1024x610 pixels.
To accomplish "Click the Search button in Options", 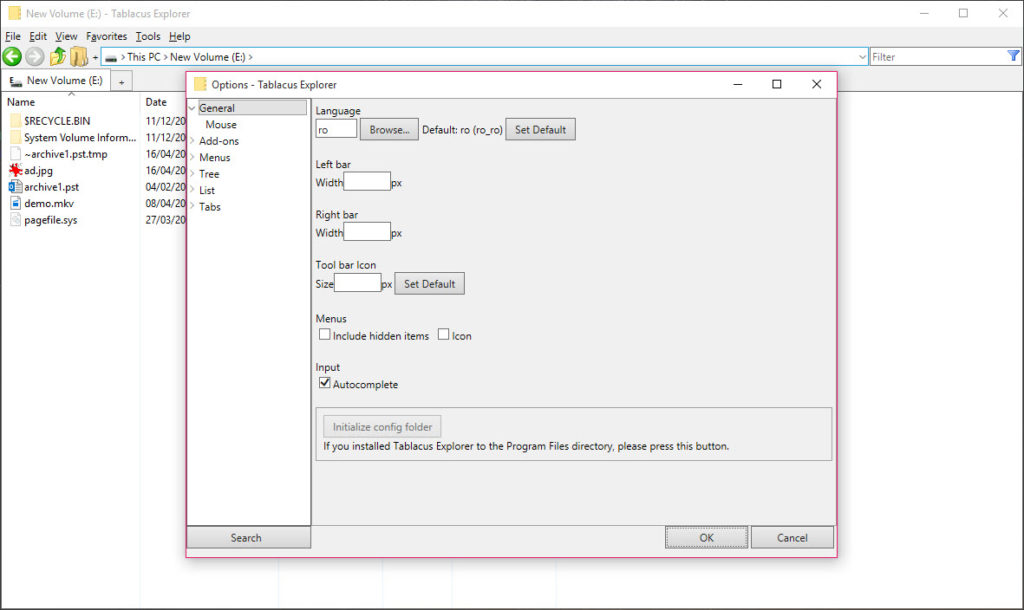I will pyautogui.click(x=248, y=537).
